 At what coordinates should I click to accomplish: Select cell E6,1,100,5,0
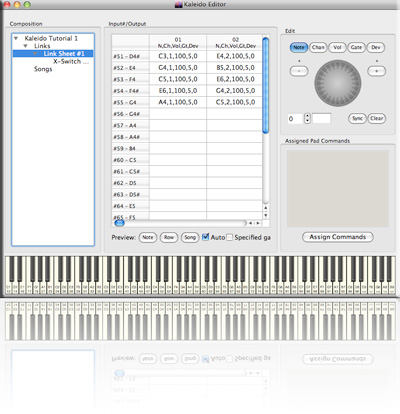click(x=178, y=91)
